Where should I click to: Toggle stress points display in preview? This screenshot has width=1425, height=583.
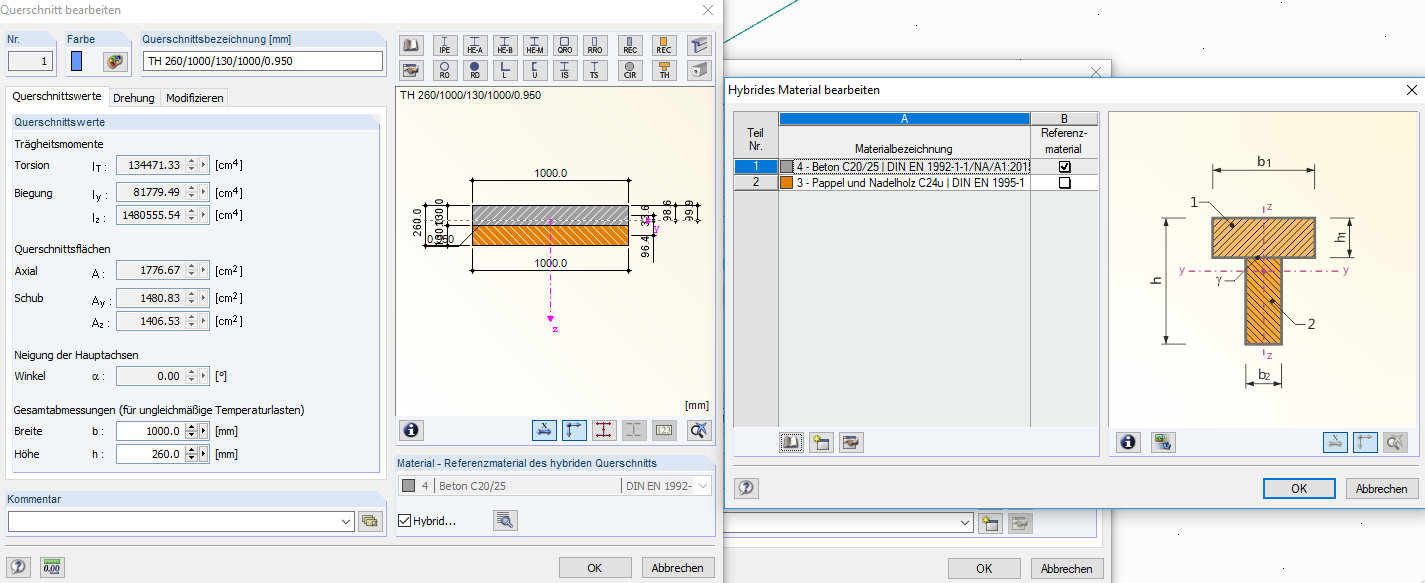604,430
